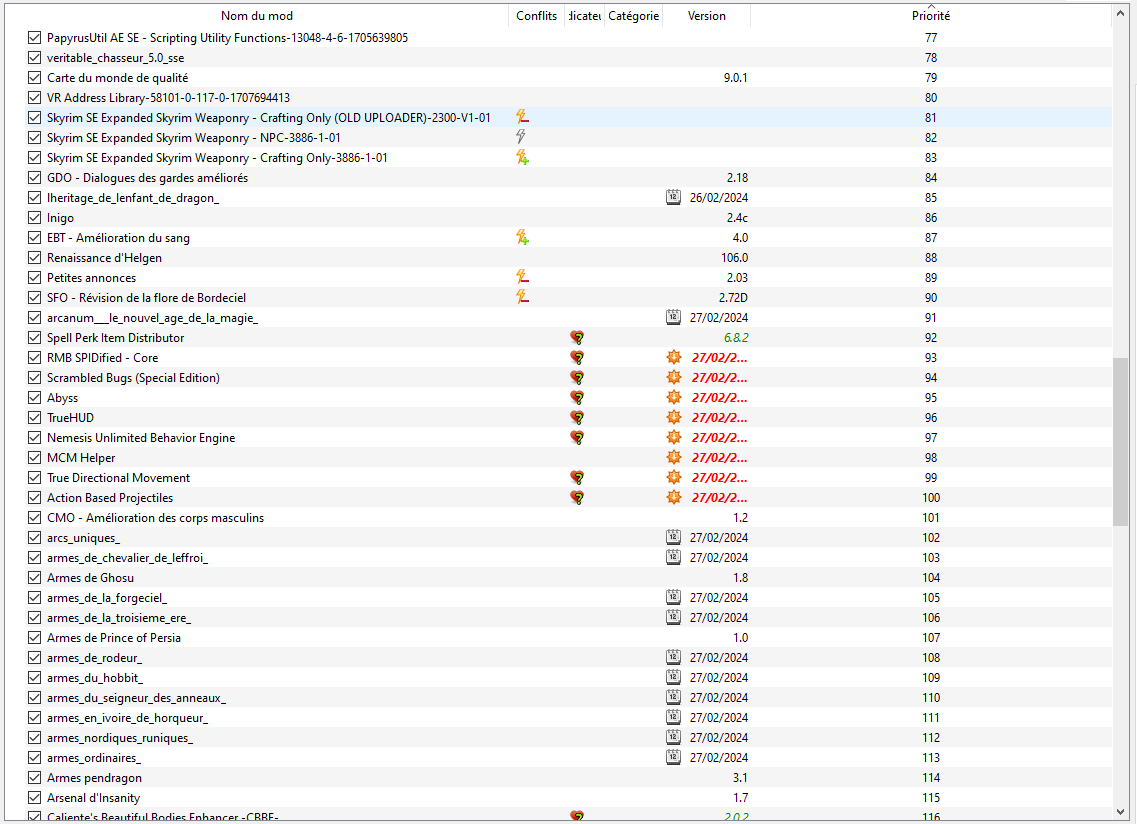This screenshot has width=1137, height=824.
Task: Click scrollbar down arrow at bottom
Action: click(1121, 812)
